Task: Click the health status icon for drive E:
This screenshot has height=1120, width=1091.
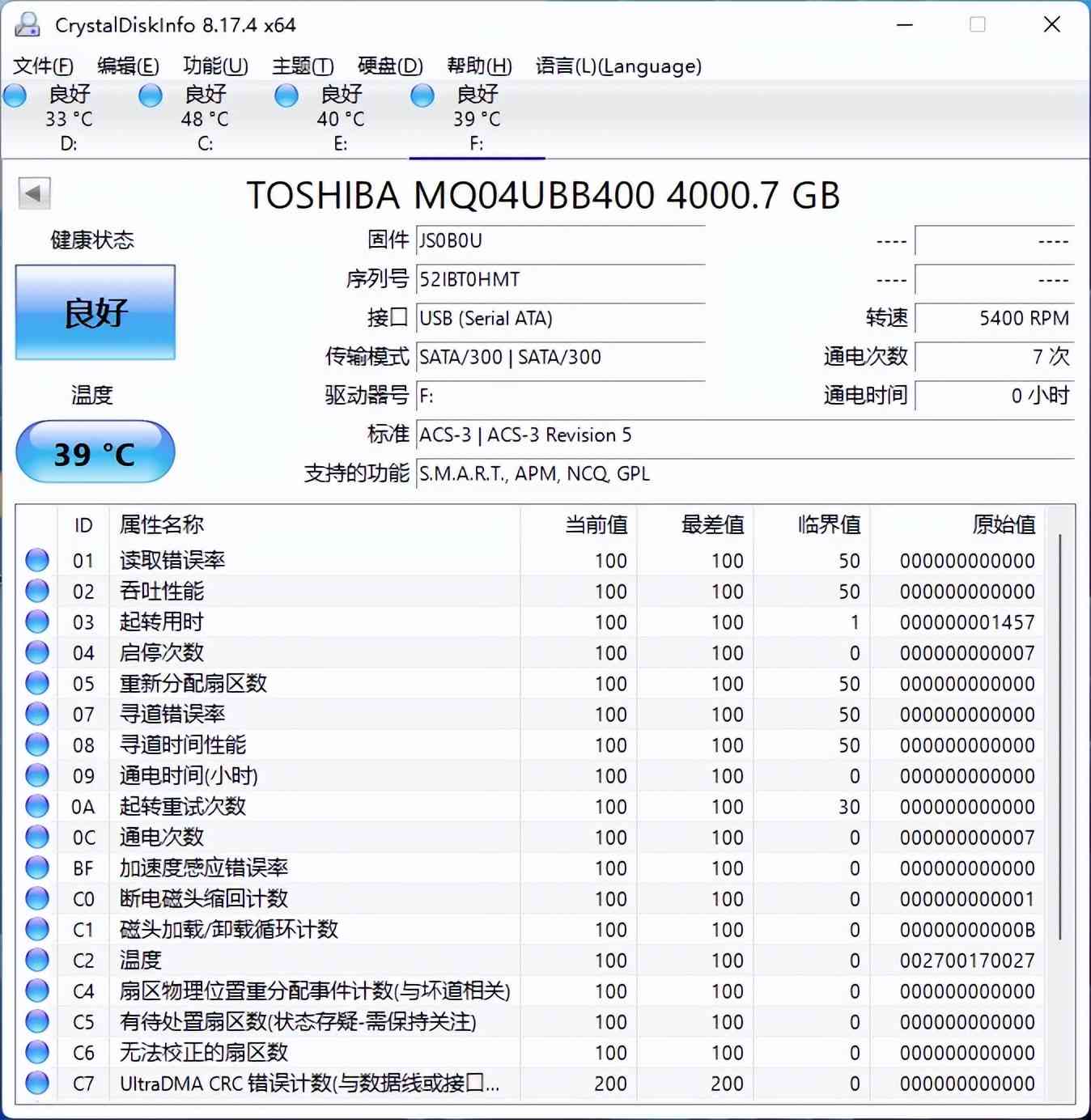Action: [x=286, y=95]
